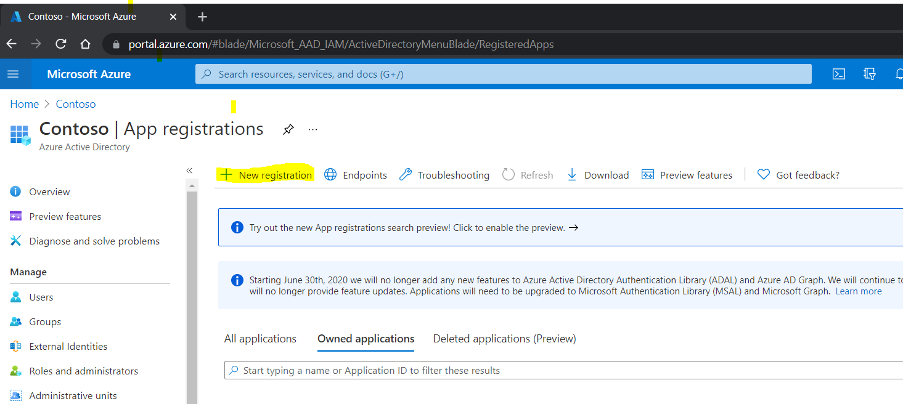The height and width of the screenshot is (404, 904).
Task: Click the Microsoft Azure title
Action: pyautogui.click(x=89, y=74)
